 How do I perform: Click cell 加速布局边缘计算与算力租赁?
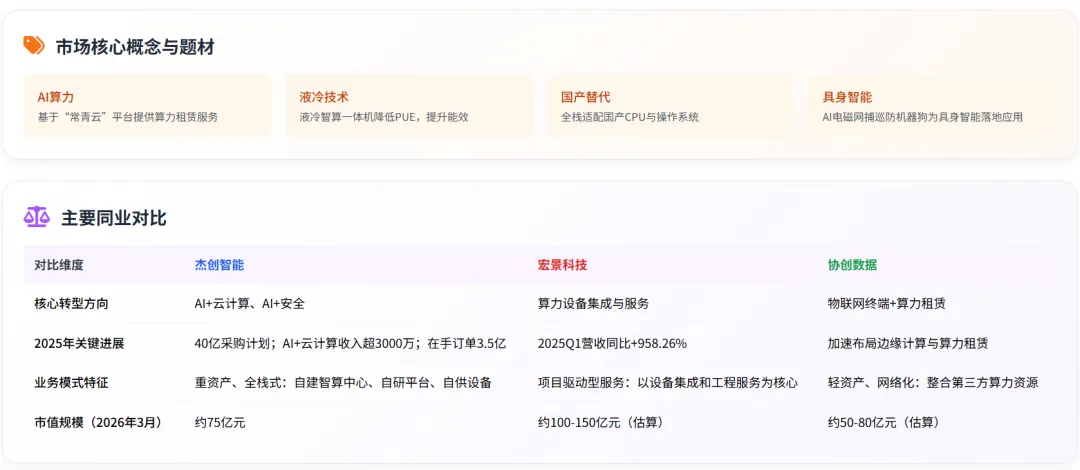coord(908,343)
